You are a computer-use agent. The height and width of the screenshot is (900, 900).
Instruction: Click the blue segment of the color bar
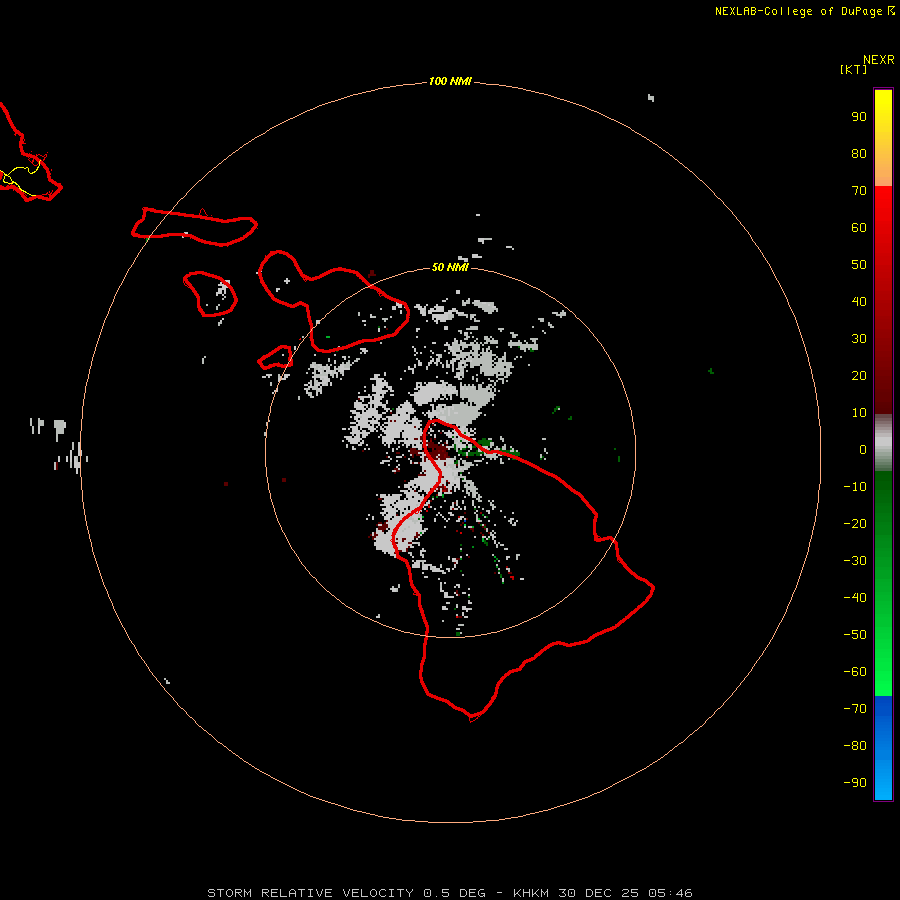click(x=883, y=748)
